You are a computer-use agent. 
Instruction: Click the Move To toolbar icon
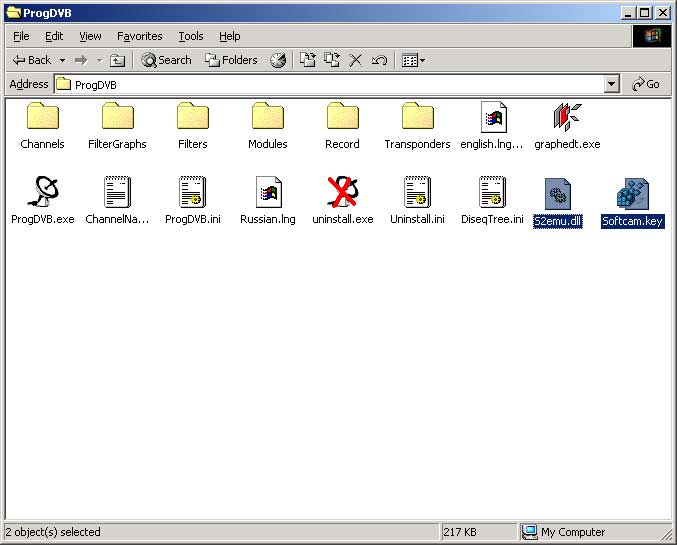tap(307, 60)
